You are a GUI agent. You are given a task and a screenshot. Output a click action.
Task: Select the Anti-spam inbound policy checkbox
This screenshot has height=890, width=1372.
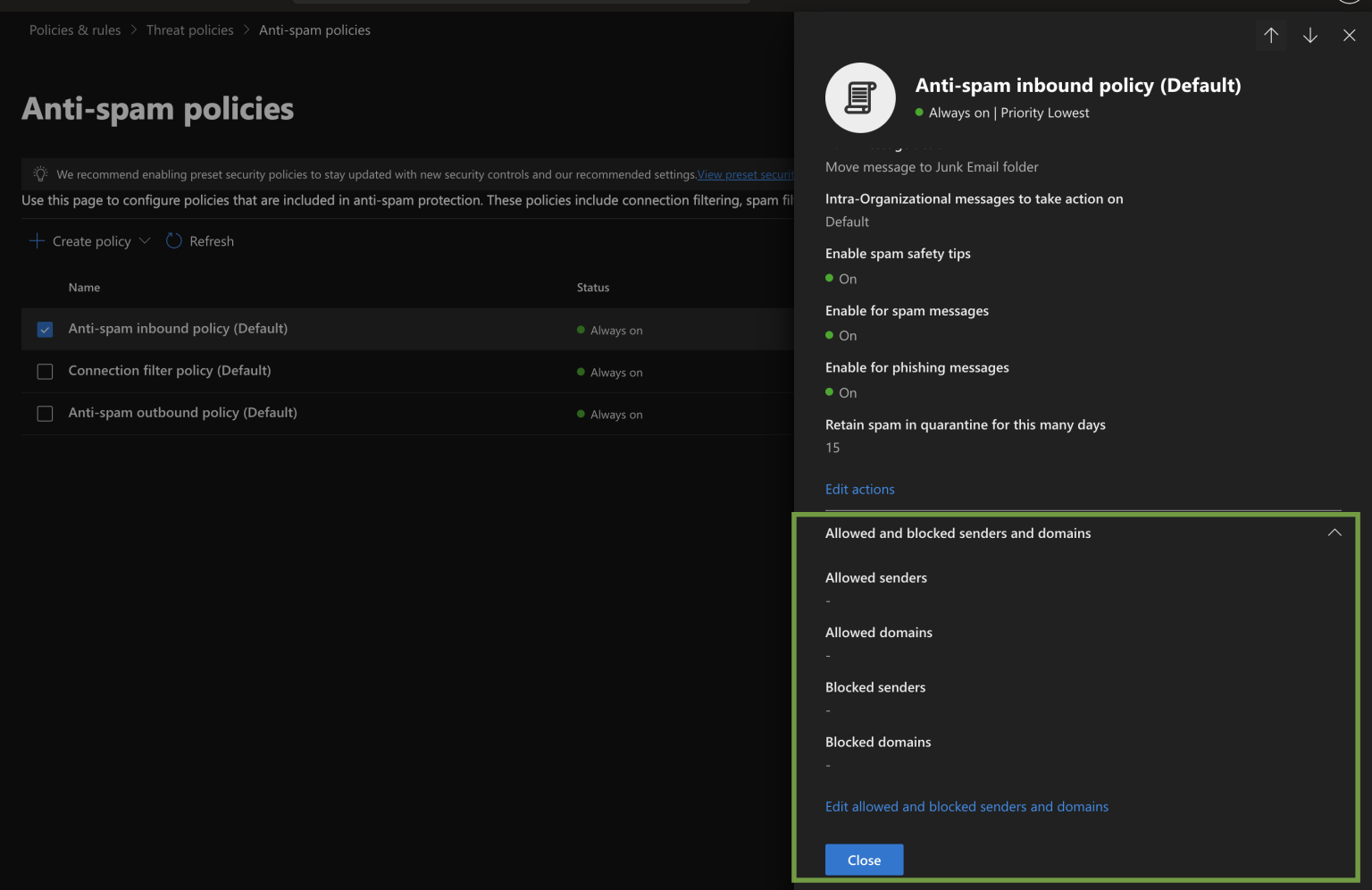(x=45, y=329)
